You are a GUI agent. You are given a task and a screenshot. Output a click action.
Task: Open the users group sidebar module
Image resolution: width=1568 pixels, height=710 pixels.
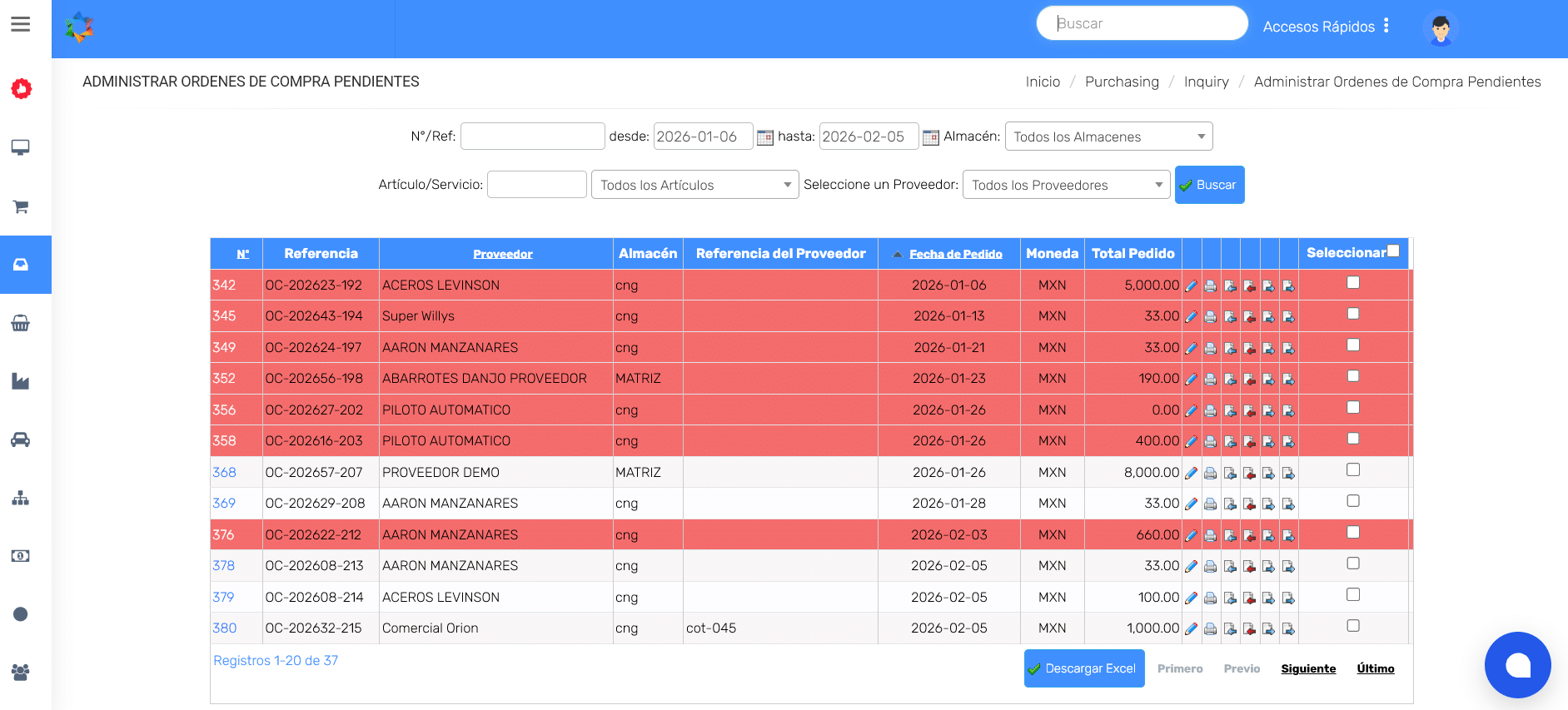[21, 672]
